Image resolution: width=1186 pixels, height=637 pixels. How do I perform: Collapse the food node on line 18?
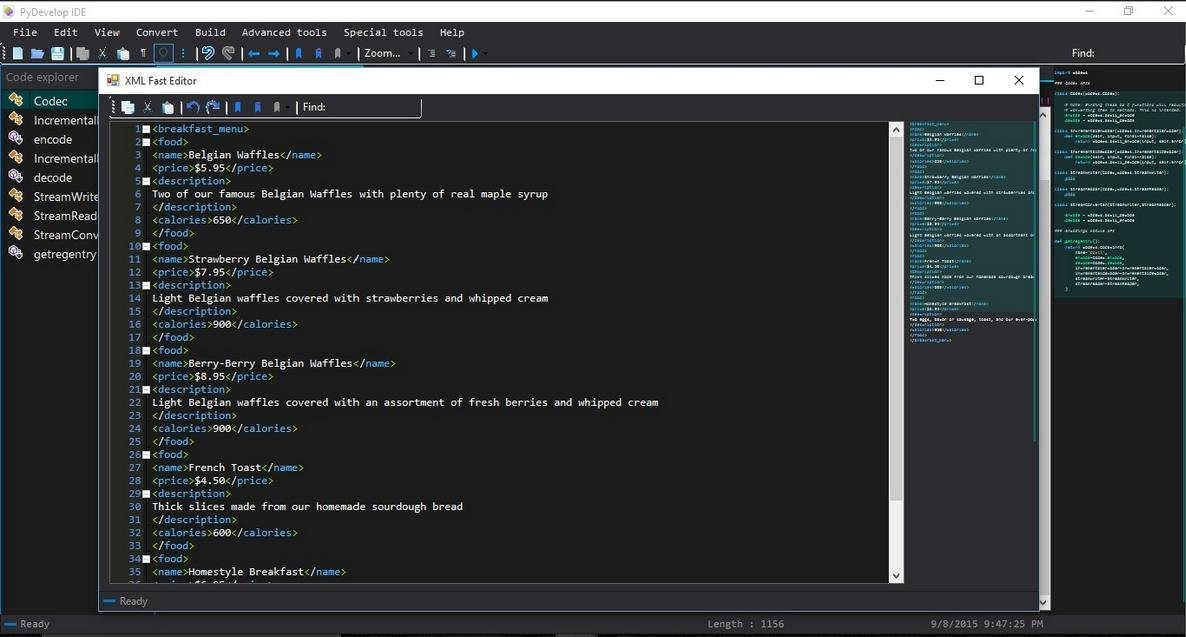[147, 351]
